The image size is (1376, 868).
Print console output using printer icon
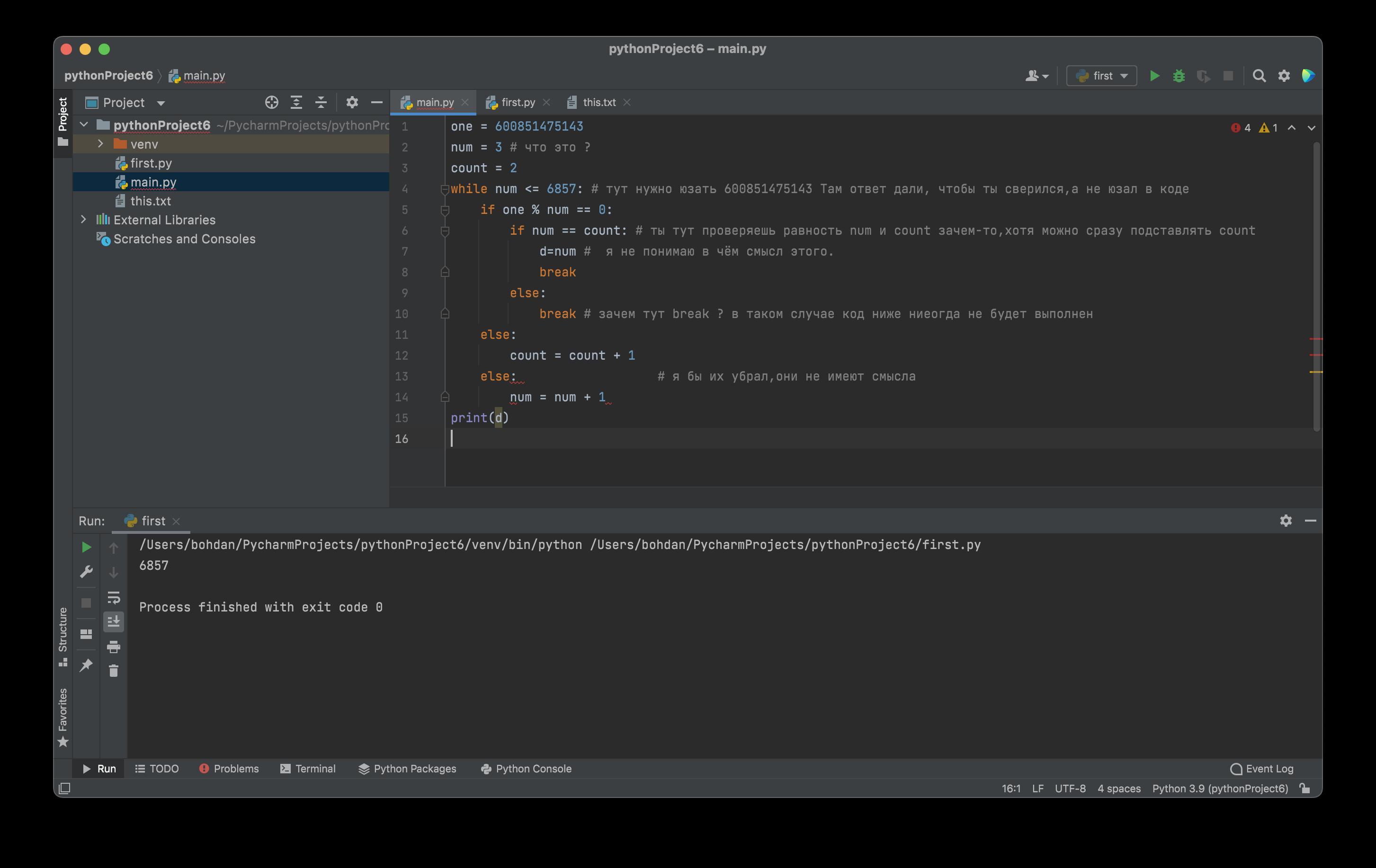pos(113,647)
